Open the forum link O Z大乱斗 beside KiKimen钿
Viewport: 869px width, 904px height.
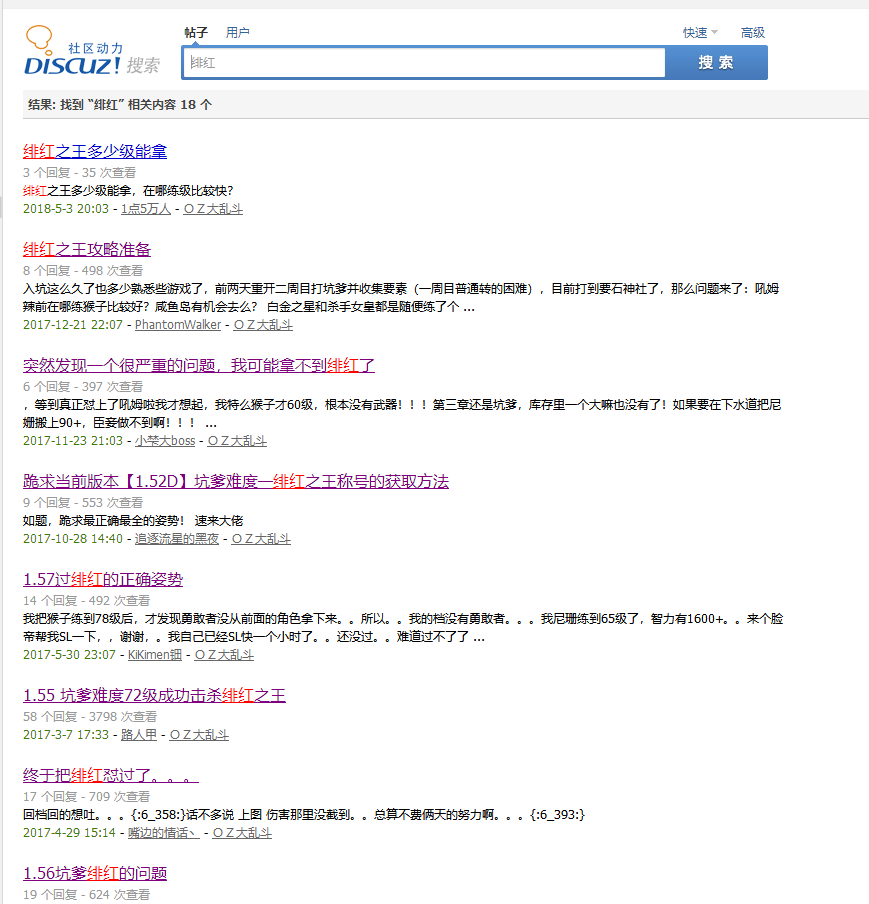[x=224, y=655]
